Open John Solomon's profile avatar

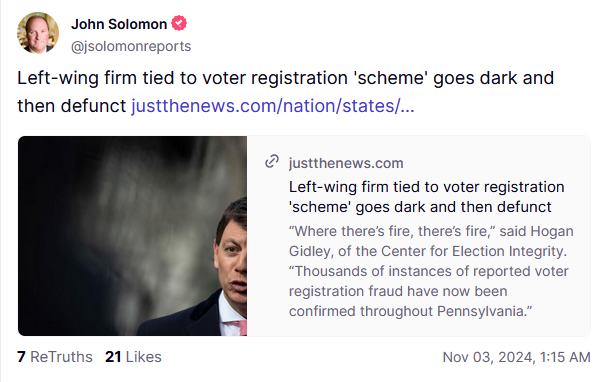tap(38, 33)
